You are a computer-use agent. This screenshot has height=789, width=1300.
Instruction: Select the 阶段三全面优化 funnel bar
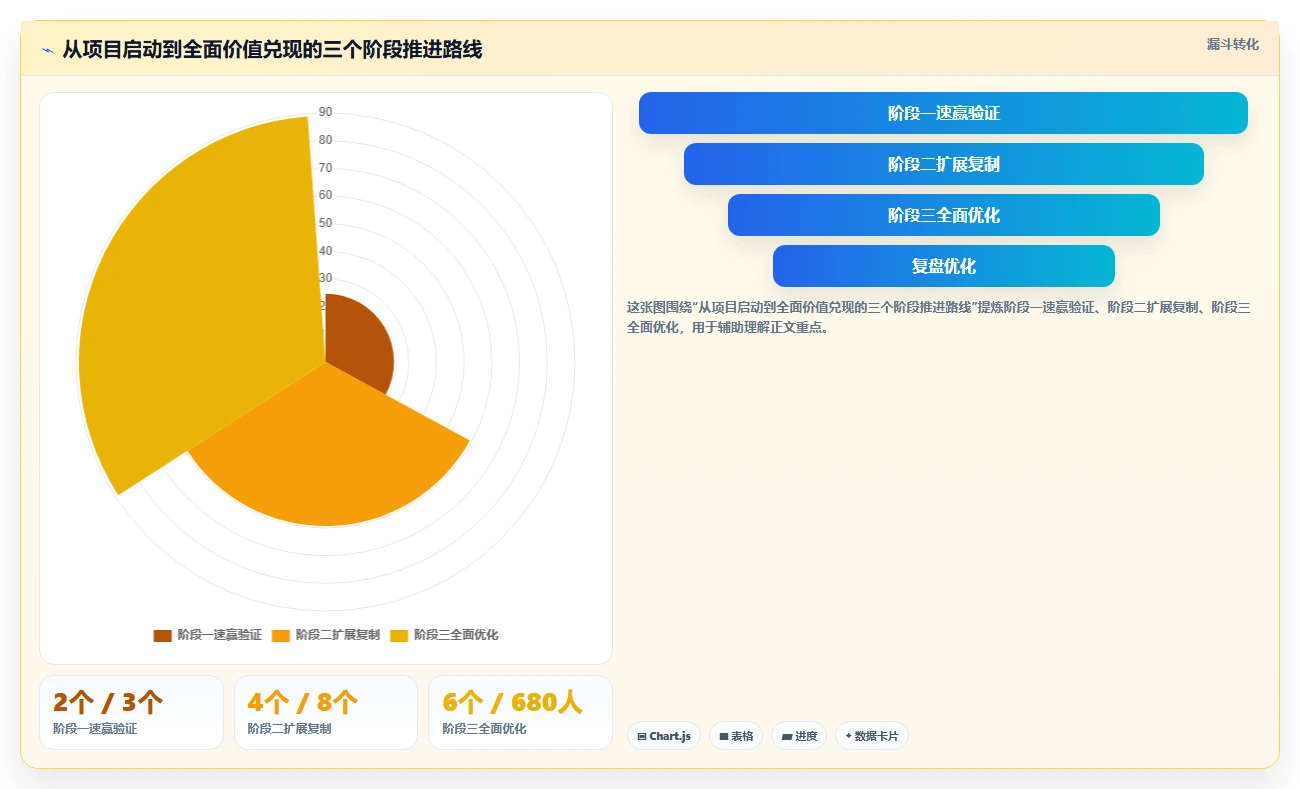[x=943, y=215]
